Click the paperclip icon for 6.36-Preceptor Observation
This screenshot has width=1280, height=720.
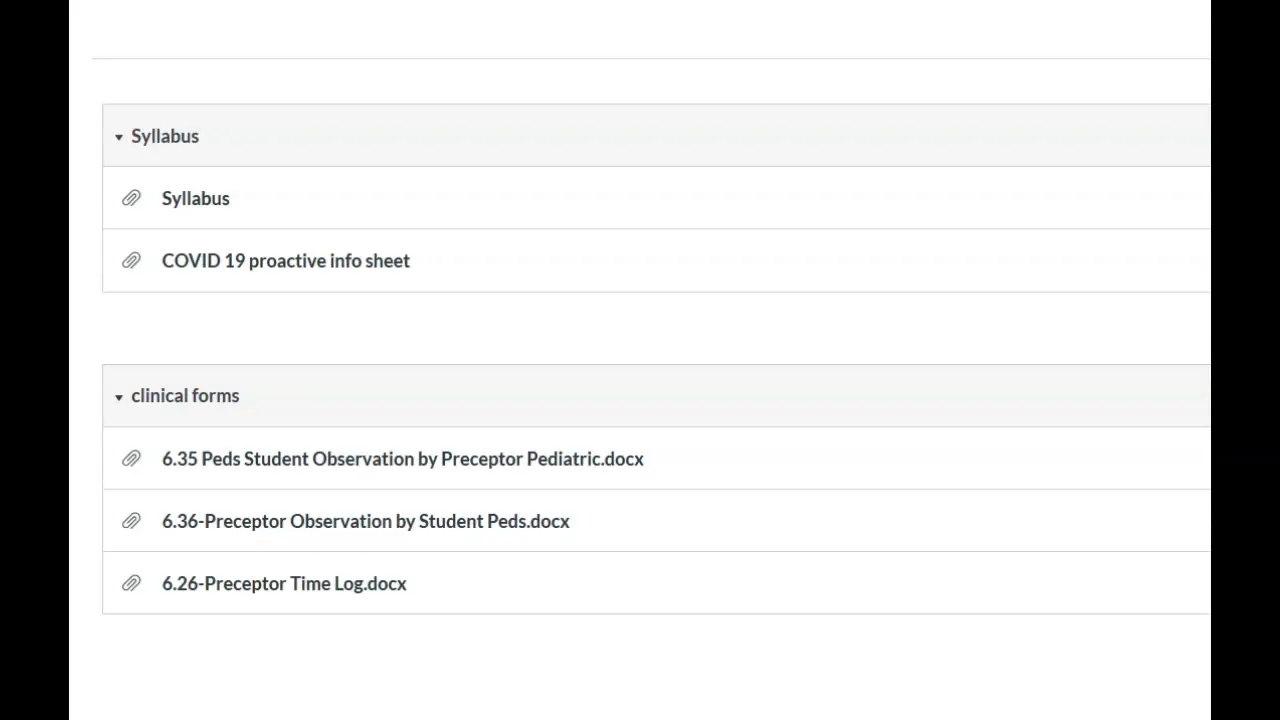[131, 521]
